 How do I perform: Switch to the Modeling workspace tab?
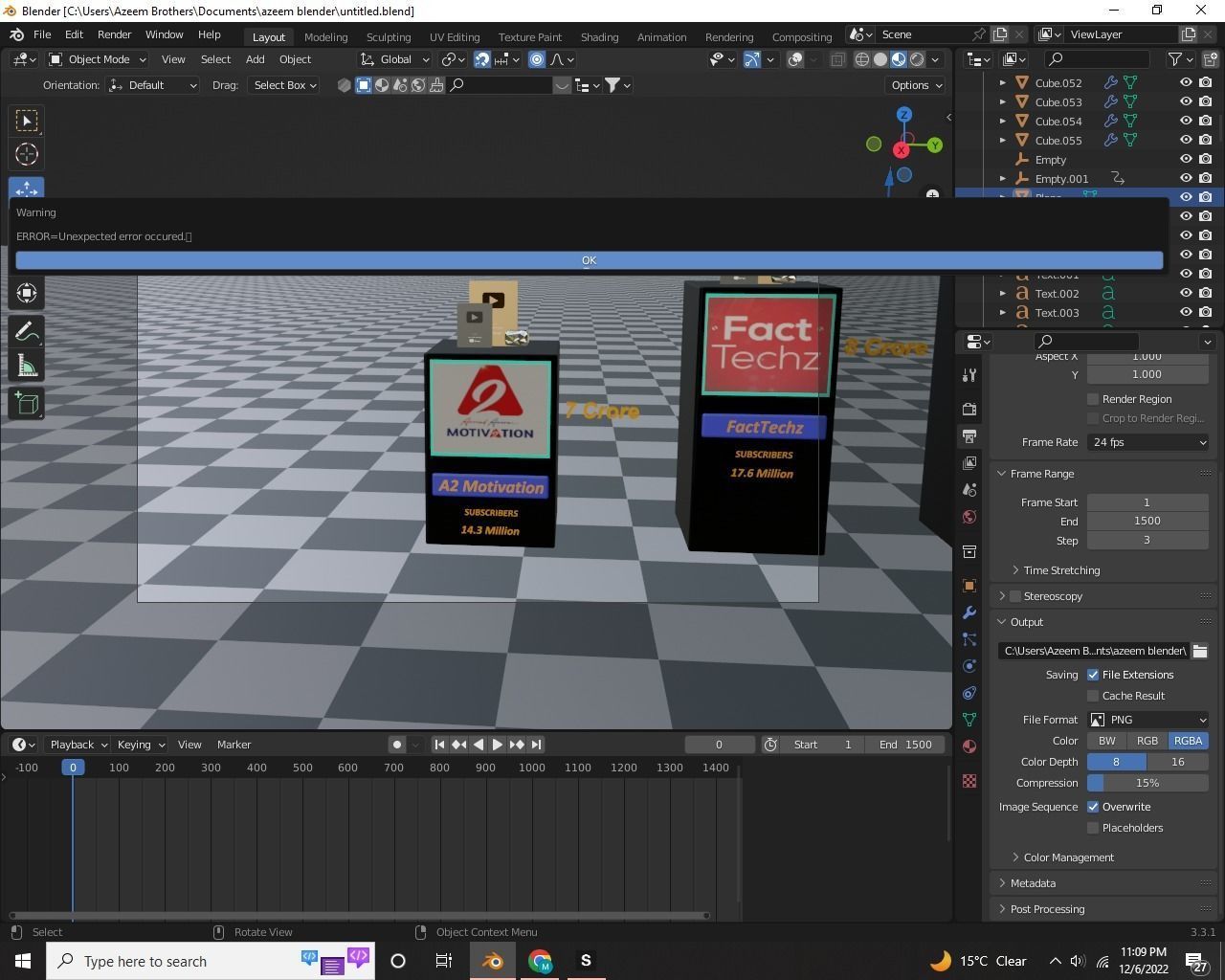[x=325, y=36]
